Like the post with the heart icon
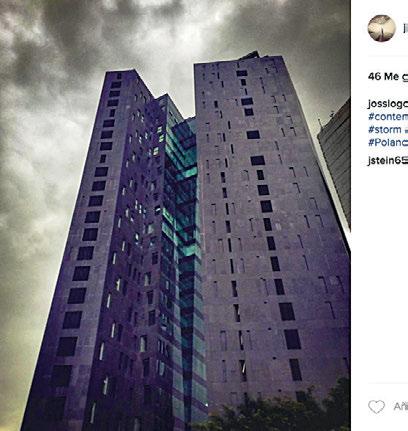The width and height of the screenshot is (408, 431). click(x=376, y=406)
